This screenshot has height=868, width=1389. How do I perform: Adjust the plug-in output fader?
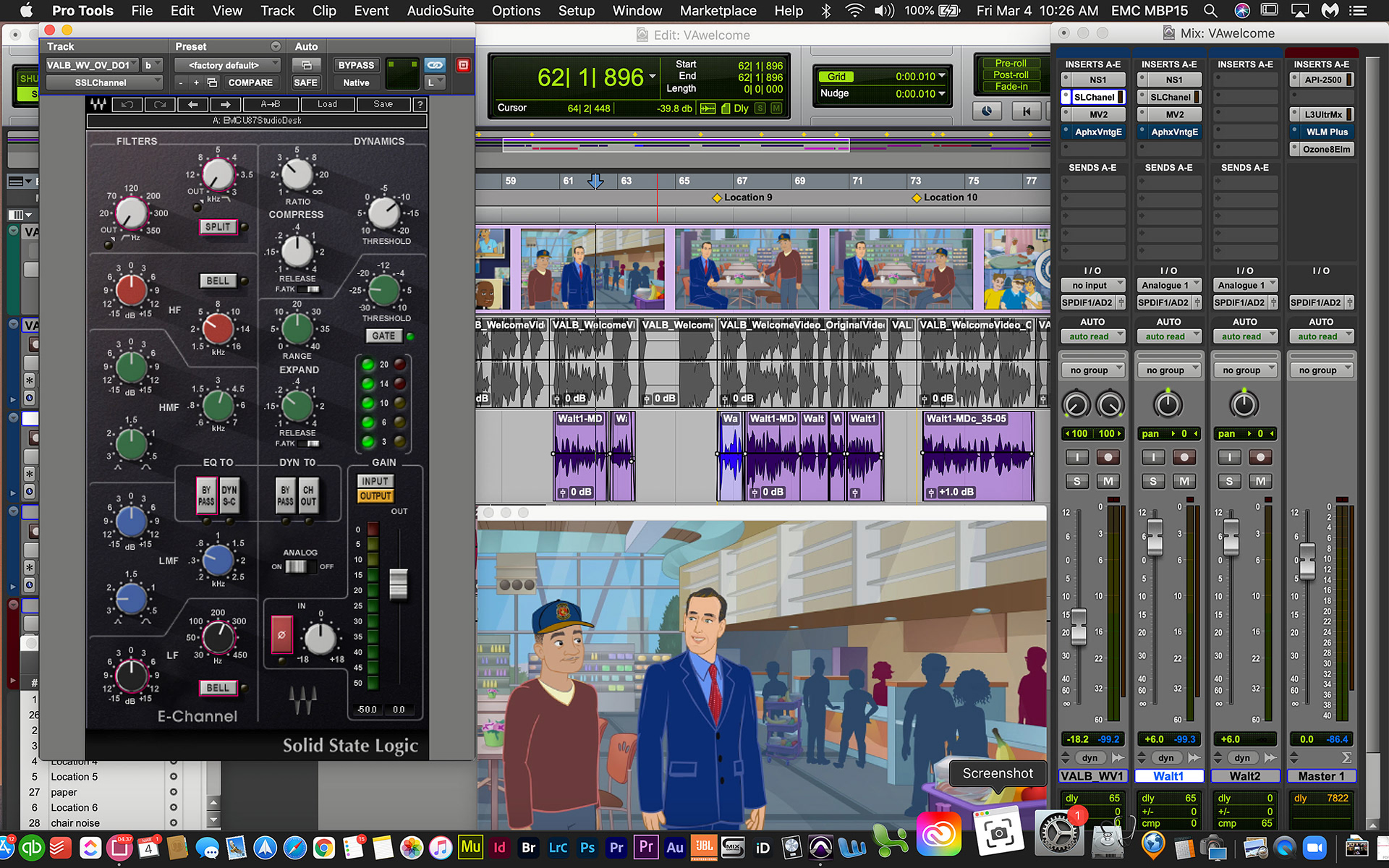[x=399, y=584]
